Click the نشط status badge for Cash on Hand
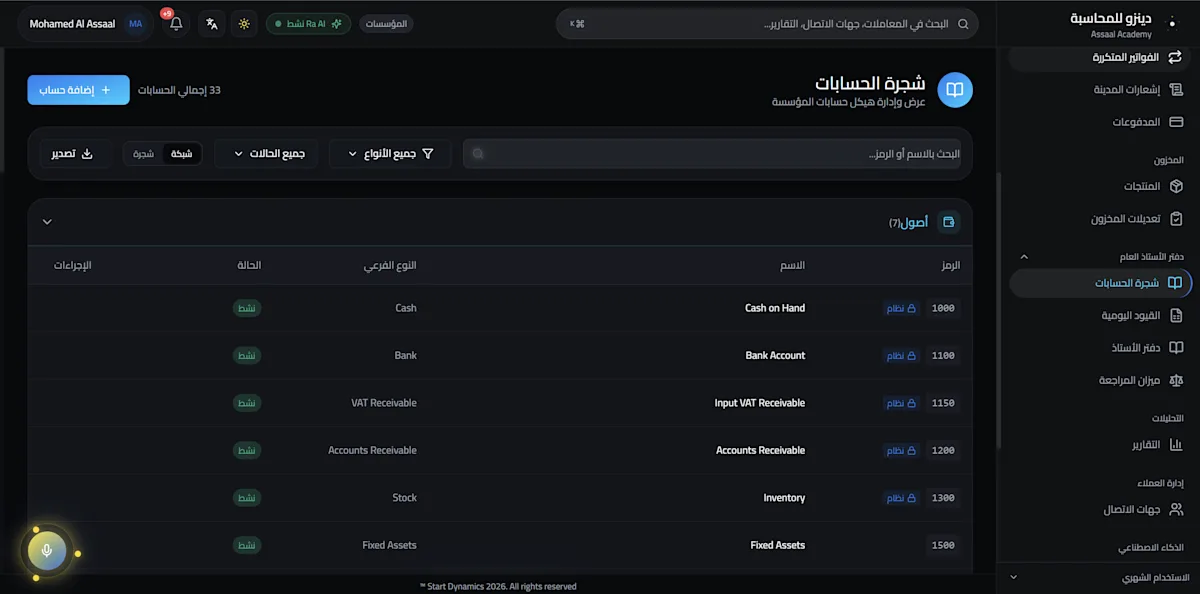This screenshot has height=594, width=1200. pos(246,308)
